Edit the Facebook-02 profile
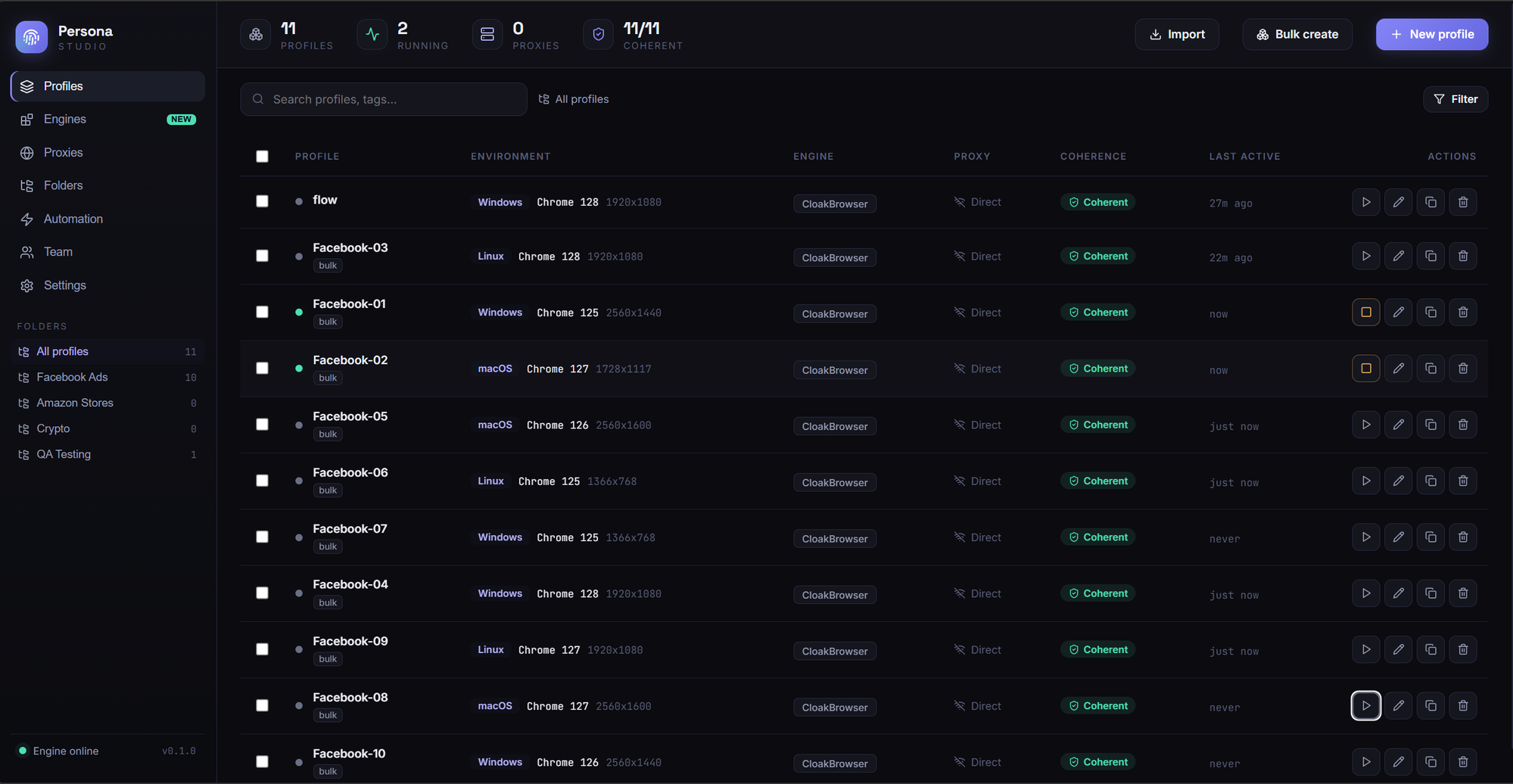 (x=1398, y=369)
